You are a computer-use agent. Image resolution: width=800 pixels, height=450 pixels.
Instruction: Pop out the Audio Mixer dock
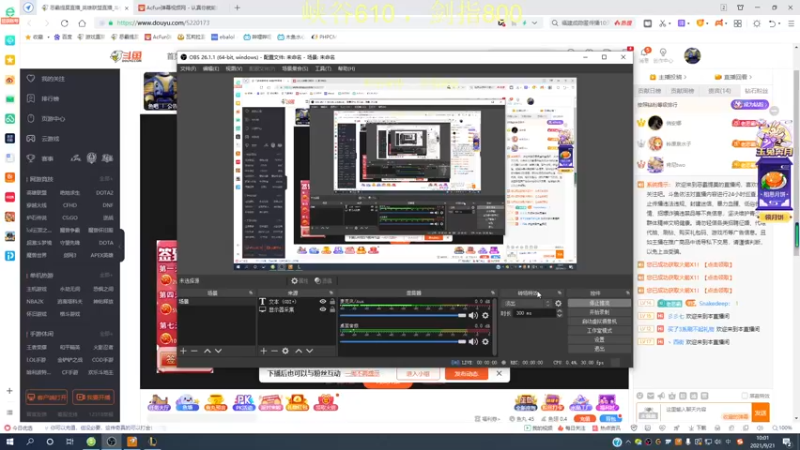pyautogui.click(x=493, y=293)
